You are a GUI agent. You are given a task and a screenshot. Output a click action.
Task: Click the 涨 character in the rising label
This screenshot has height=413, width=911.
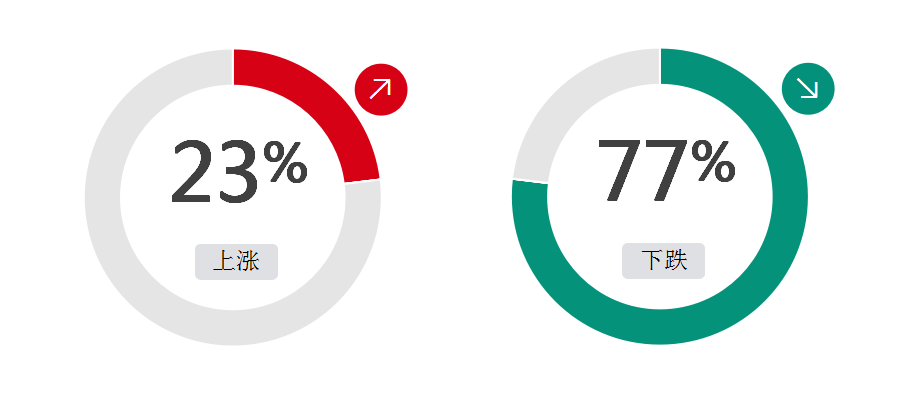coord(248,261)
